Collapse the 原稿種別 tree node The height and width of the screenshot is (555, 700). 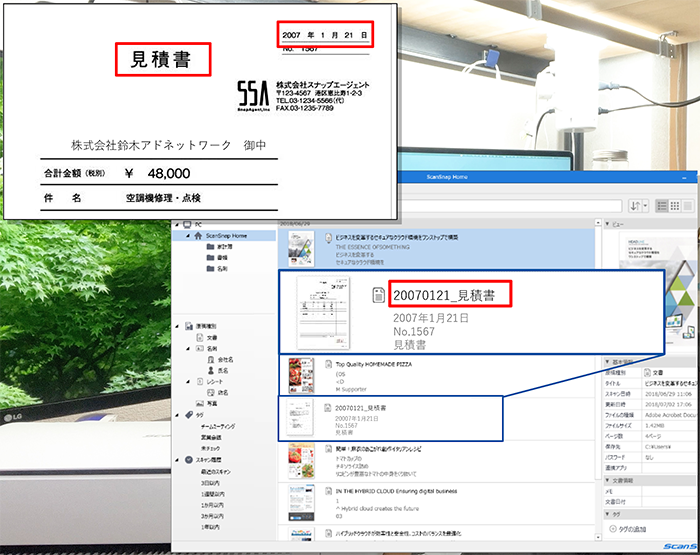[x=177, y=326]
